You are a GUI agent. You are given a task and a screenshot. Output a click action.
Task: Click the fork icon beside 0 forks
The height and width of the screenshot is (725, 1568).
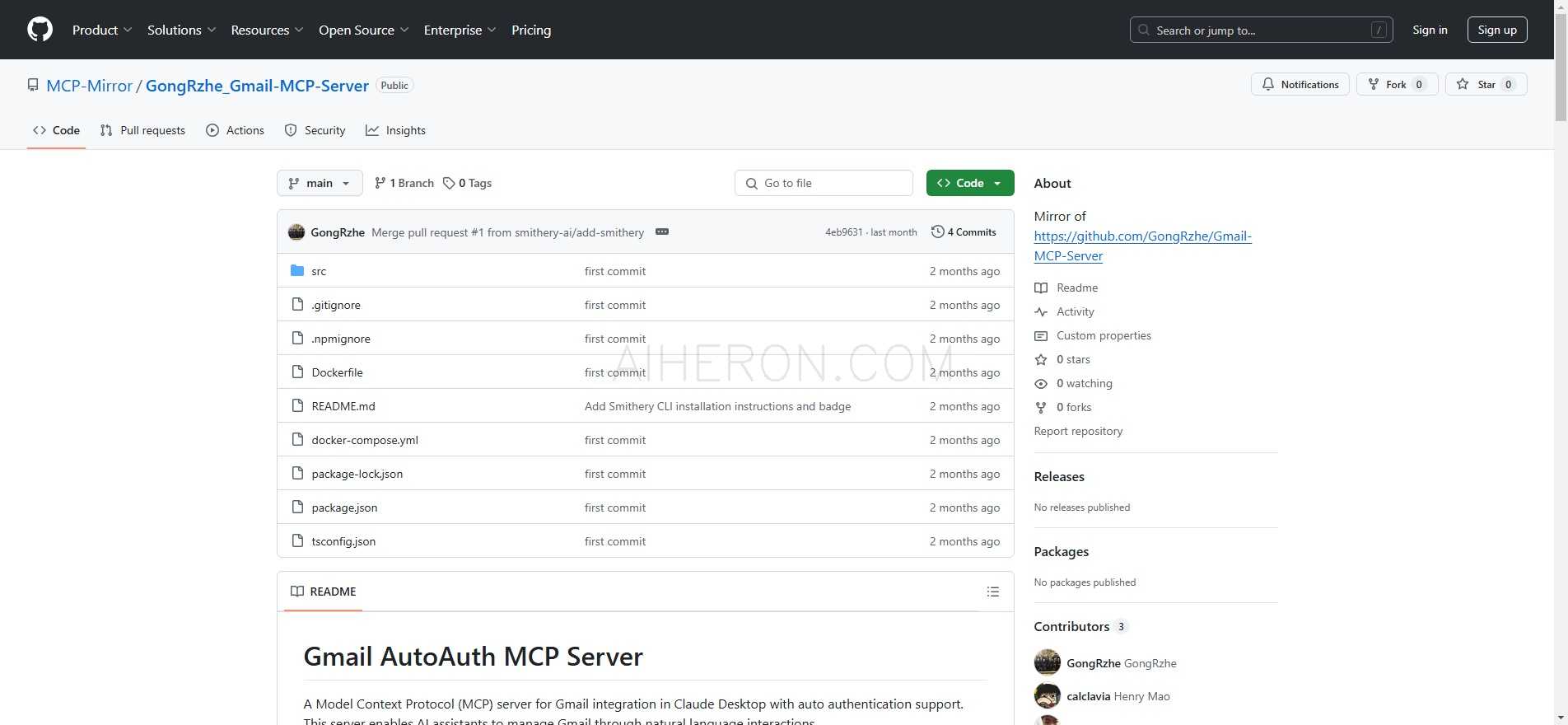[1041, 407]
